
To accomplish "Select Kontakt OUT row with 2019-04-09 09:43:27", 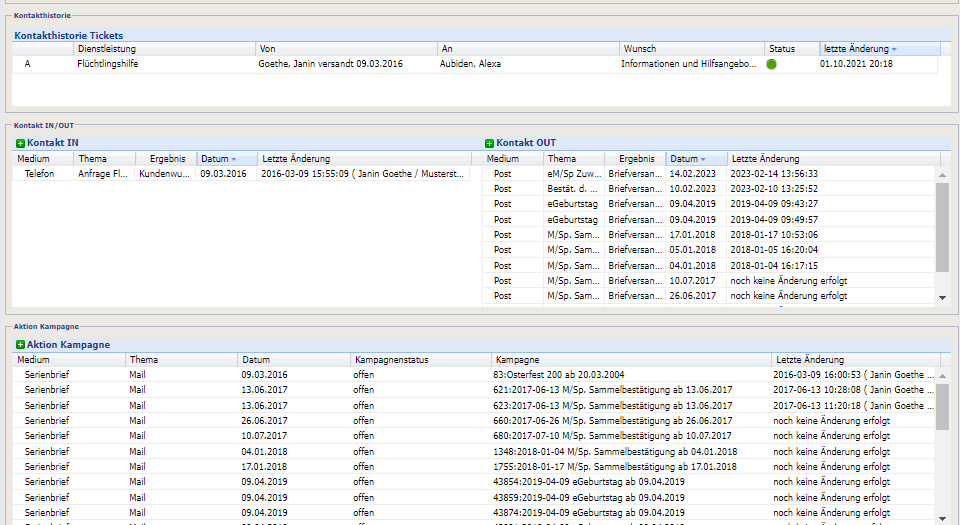I will pos(708,204).
